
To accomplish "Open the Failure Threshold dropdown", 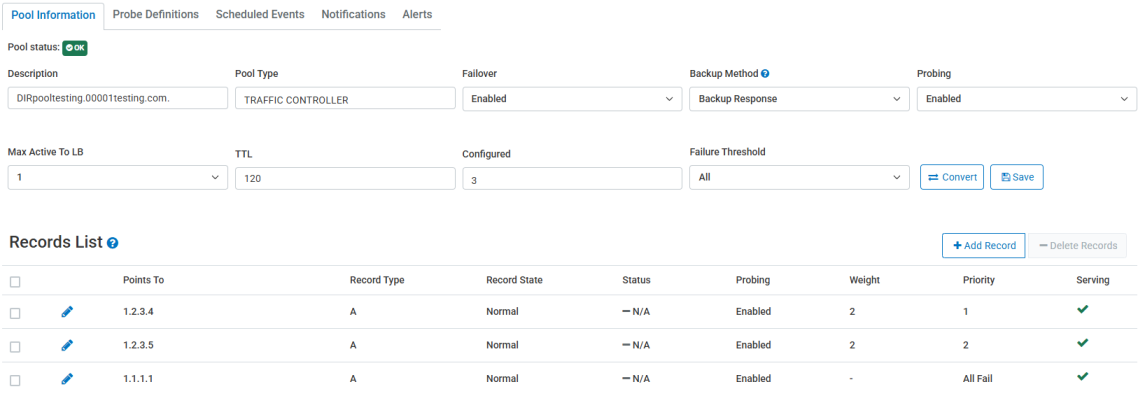I will [799, 177].
